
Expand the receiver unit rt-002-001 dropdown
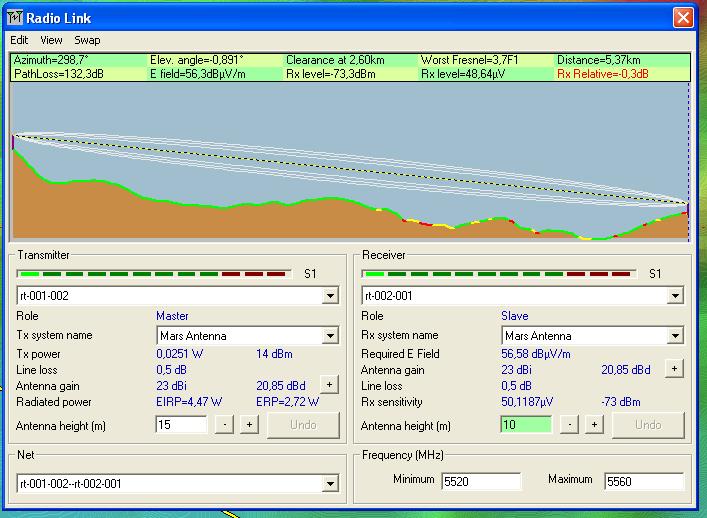coord(675,296)
